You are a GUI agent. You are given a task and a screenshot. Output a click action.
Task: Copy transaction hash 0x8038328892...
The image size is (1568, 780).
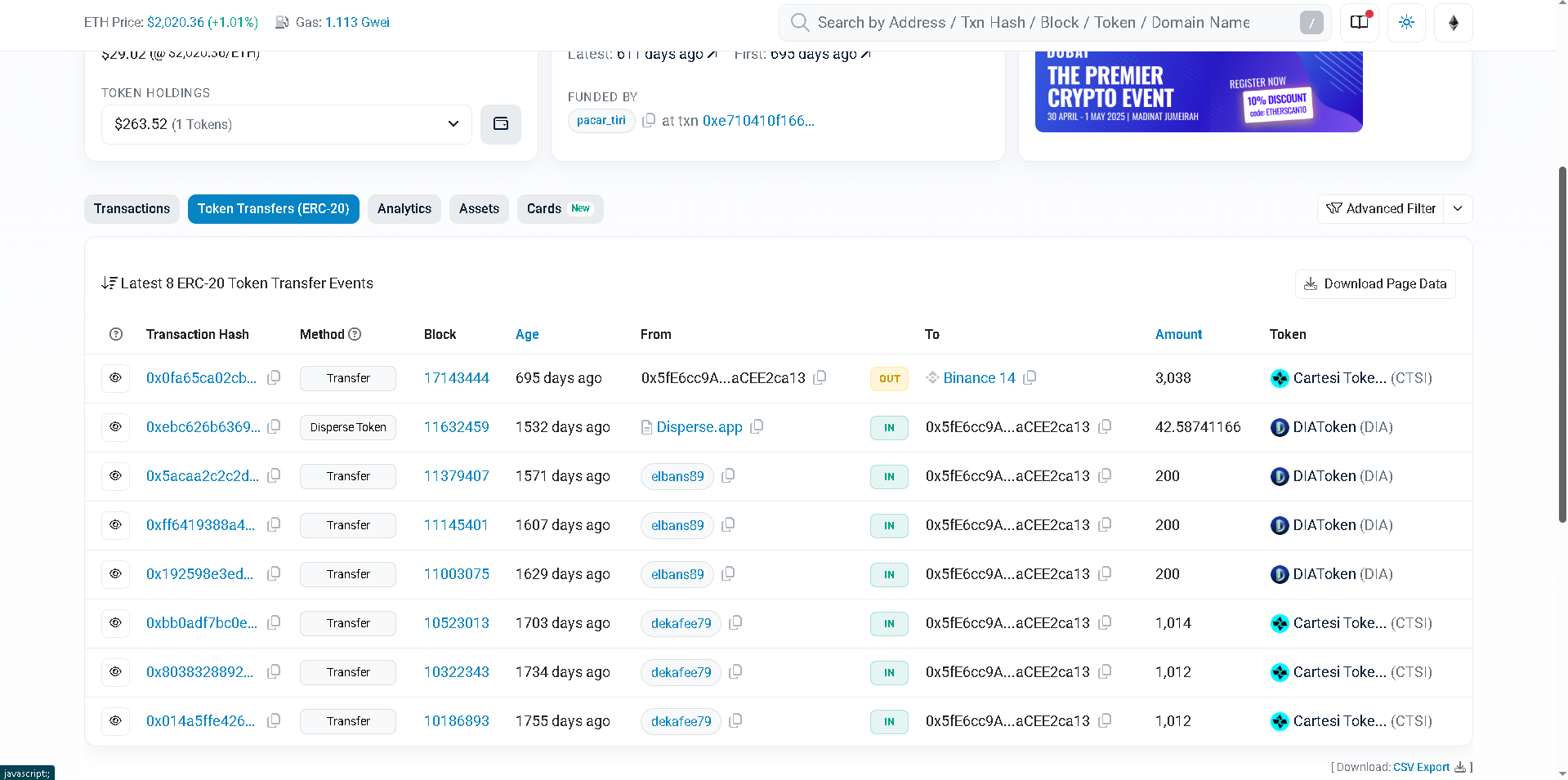(x=275, y=671)
